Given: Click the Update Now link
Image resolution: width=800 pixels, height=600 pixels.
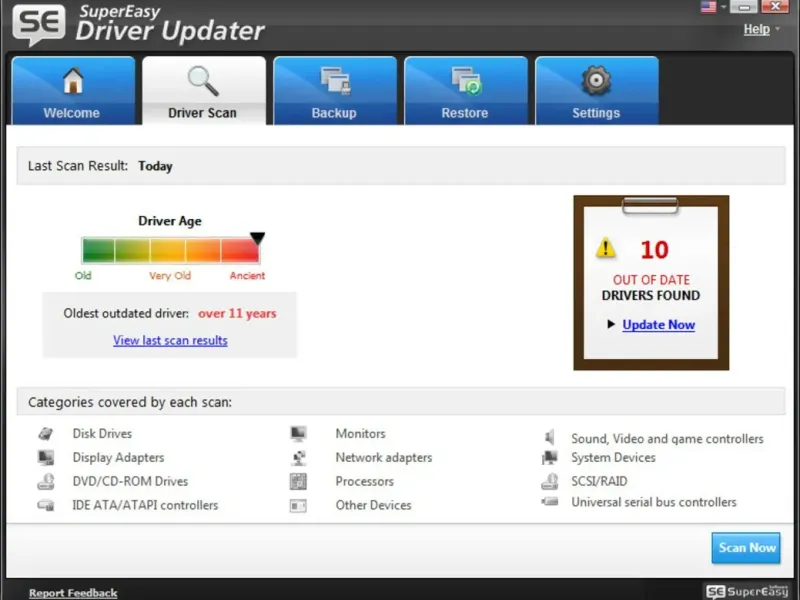Looking at the screenshot, I should [659, 324].
